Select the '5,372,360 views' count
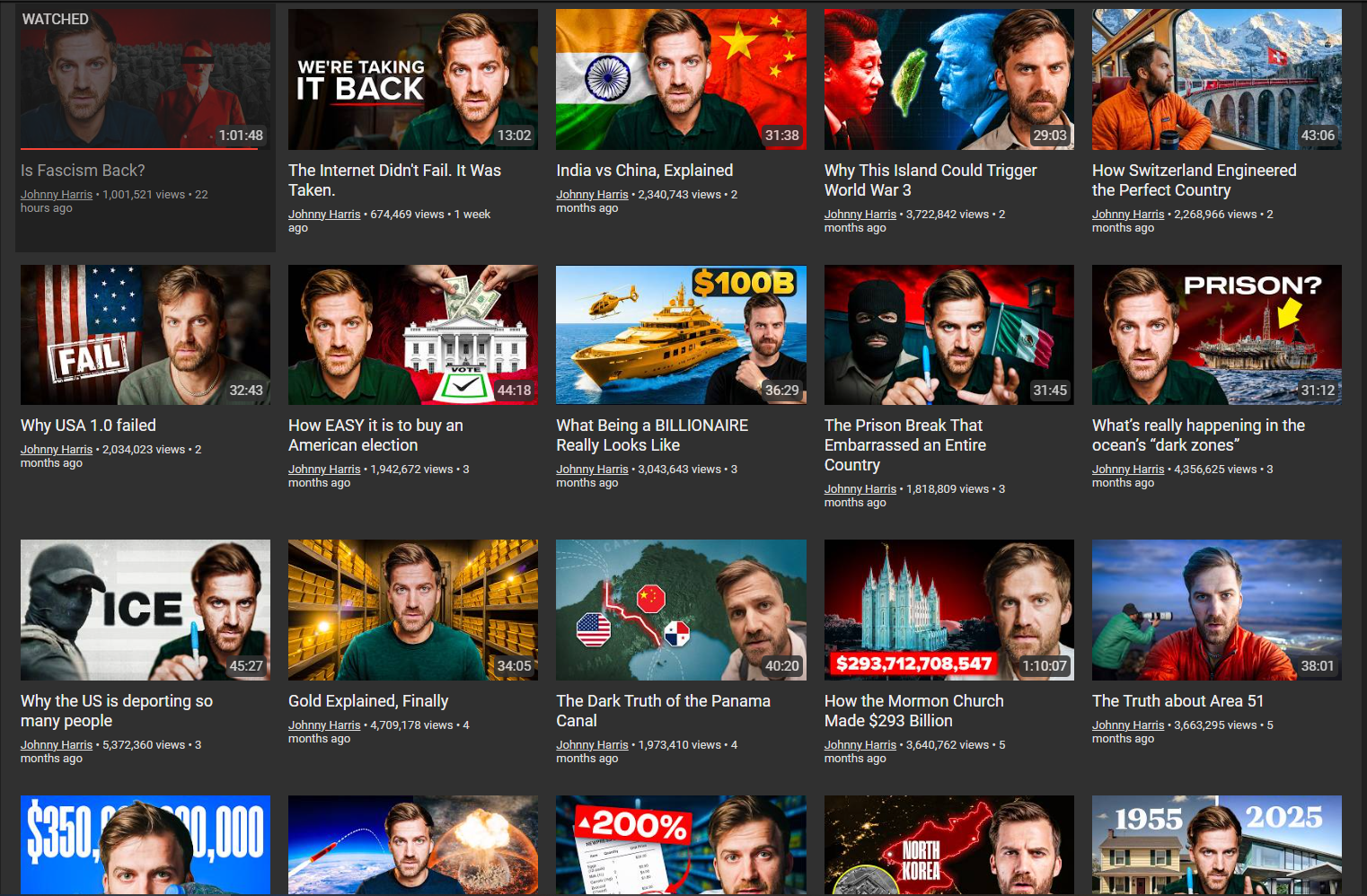Viewport: 1367px width, 896px height. tap(144, 745)
